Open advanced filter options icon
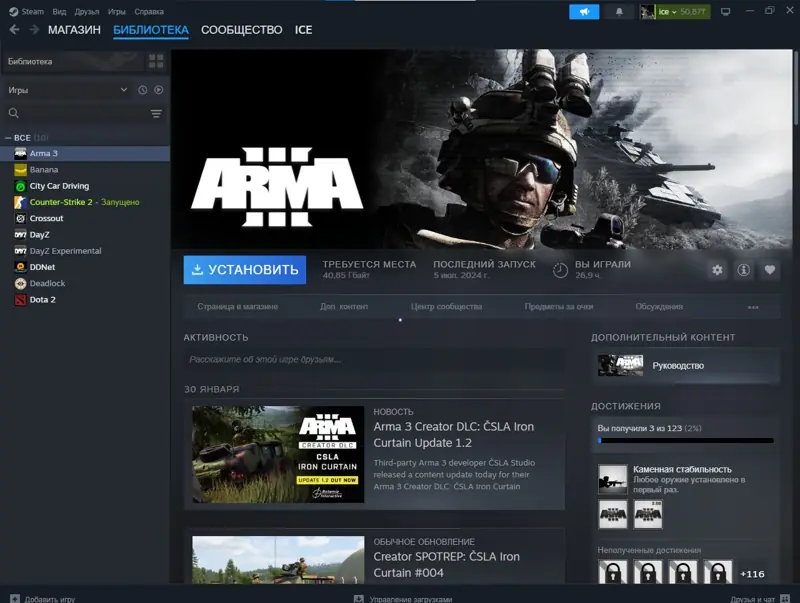The width and height of the screenshot is (800, 603). 156,113
